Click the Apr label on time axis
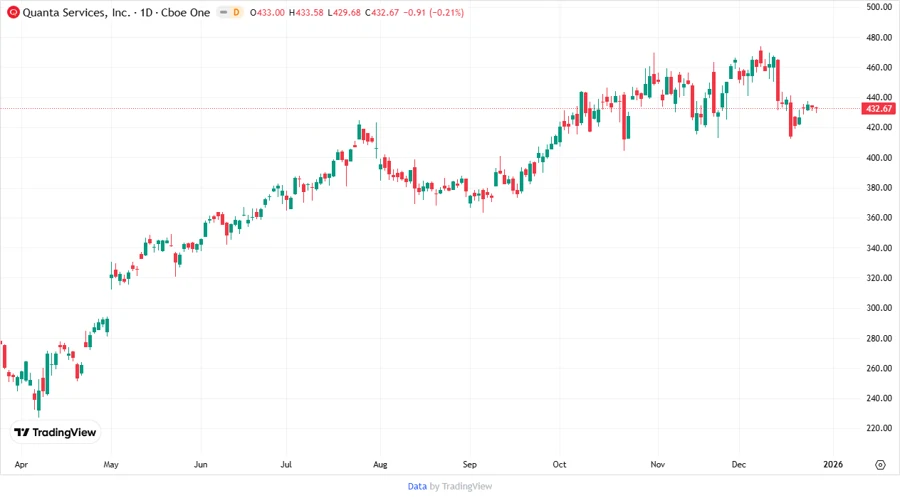 click(x=21, y=464)
